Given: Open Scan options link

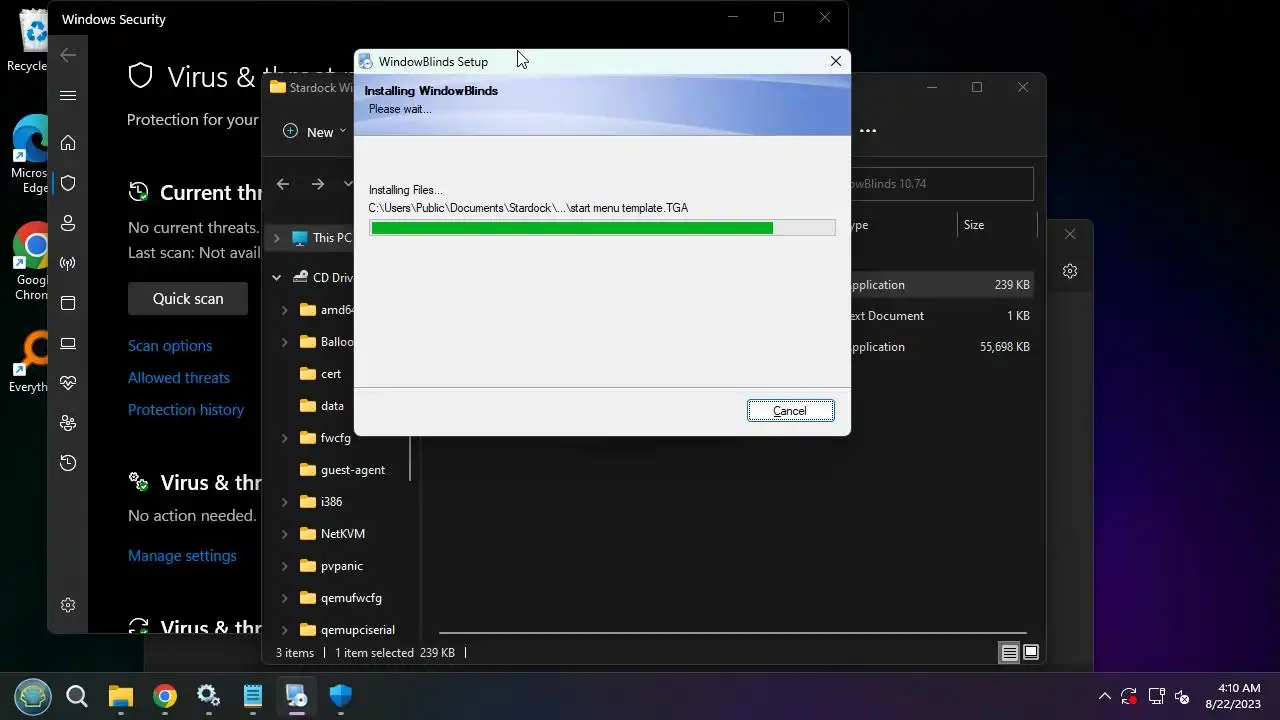Looking at the screenshot, I should point(170,346).
